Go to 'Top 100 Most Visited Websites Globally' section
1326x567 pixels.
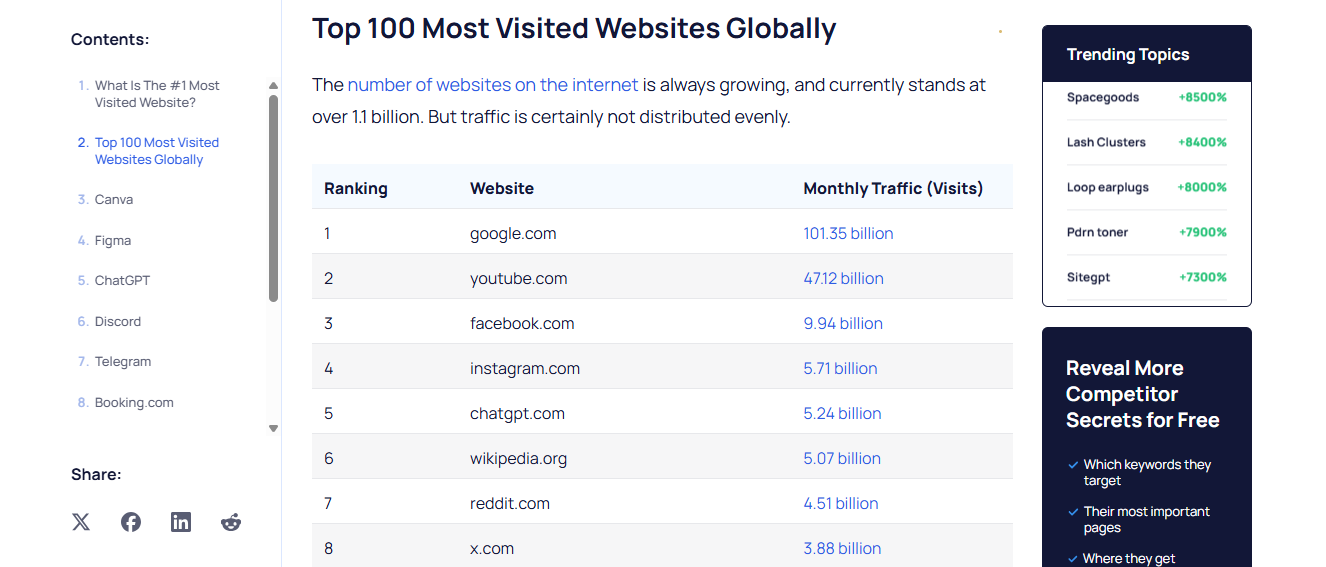tap(156, 151)
